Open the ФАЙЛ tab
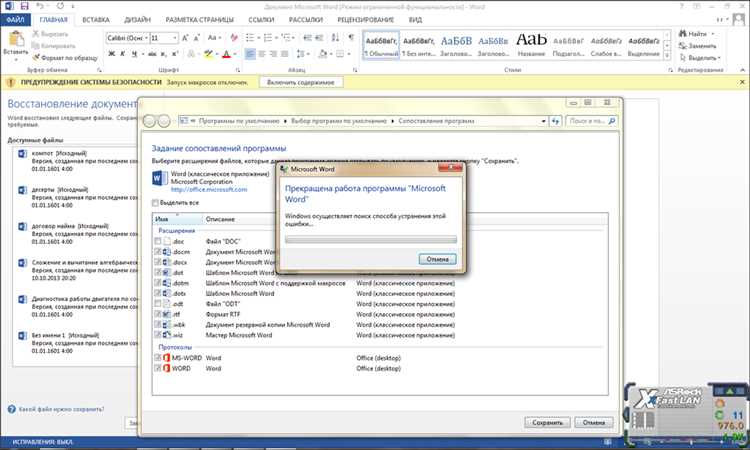This screenshot has width=750, height=450. click(15, 20)
